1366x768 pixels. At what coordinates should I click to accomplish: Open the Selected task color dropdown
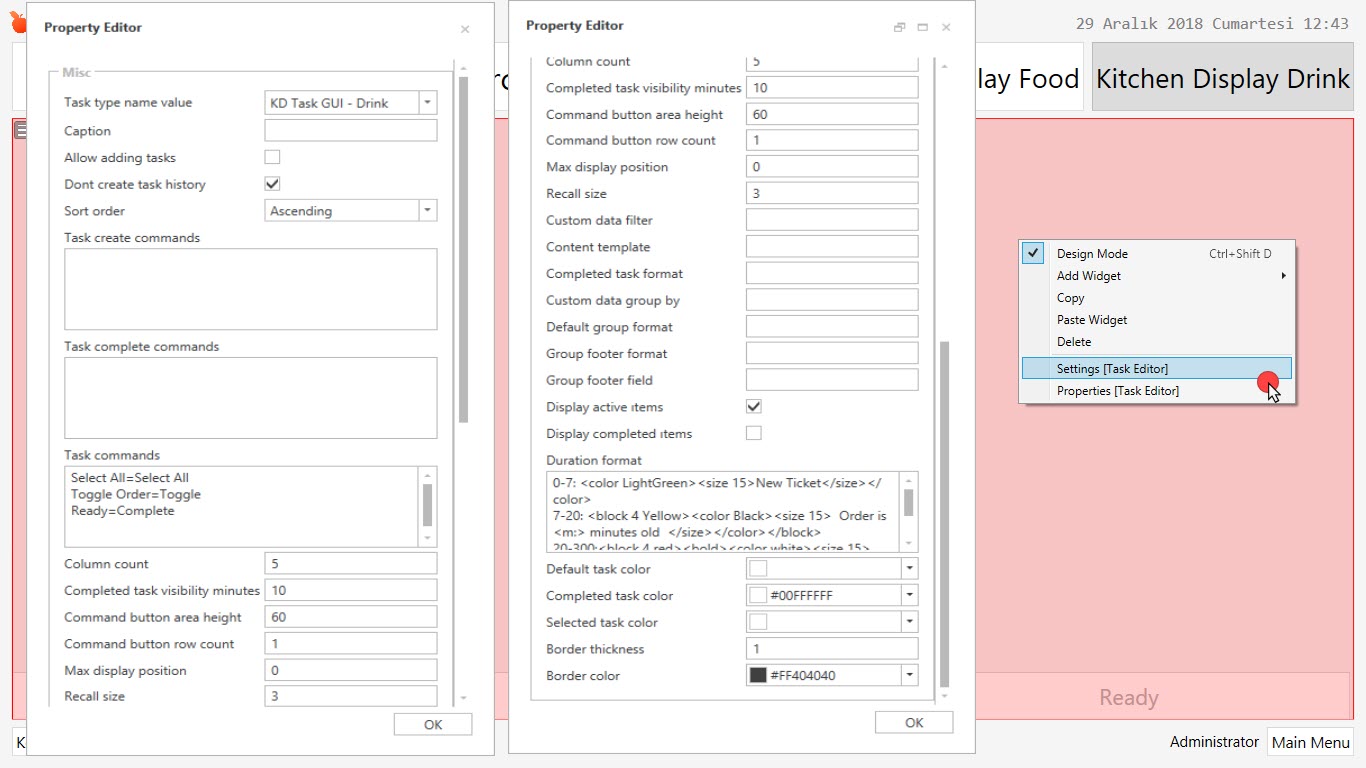(x=909, y=622)
